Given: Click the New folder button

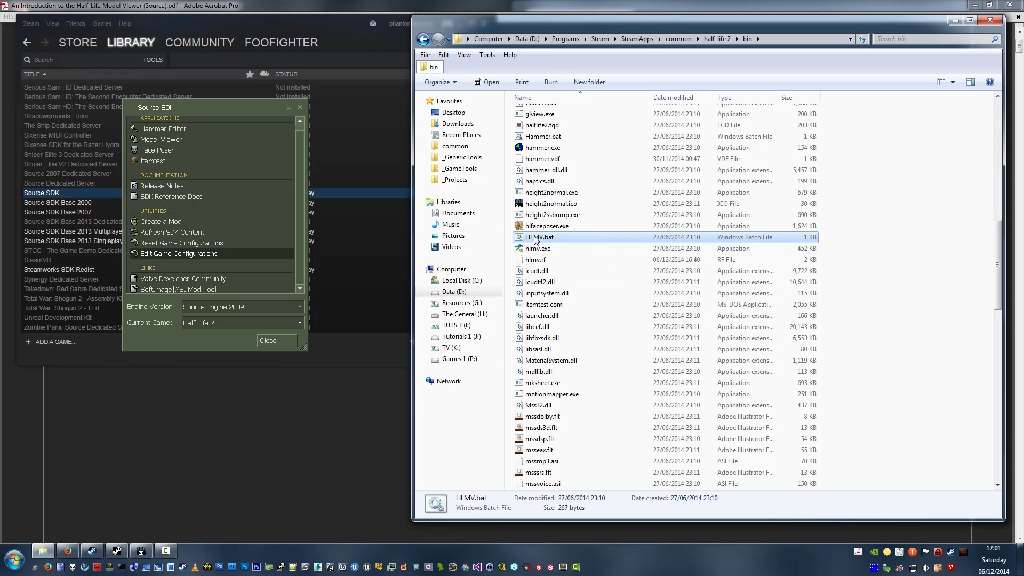Looking at the screenshot, I should [x=589, y=82].
